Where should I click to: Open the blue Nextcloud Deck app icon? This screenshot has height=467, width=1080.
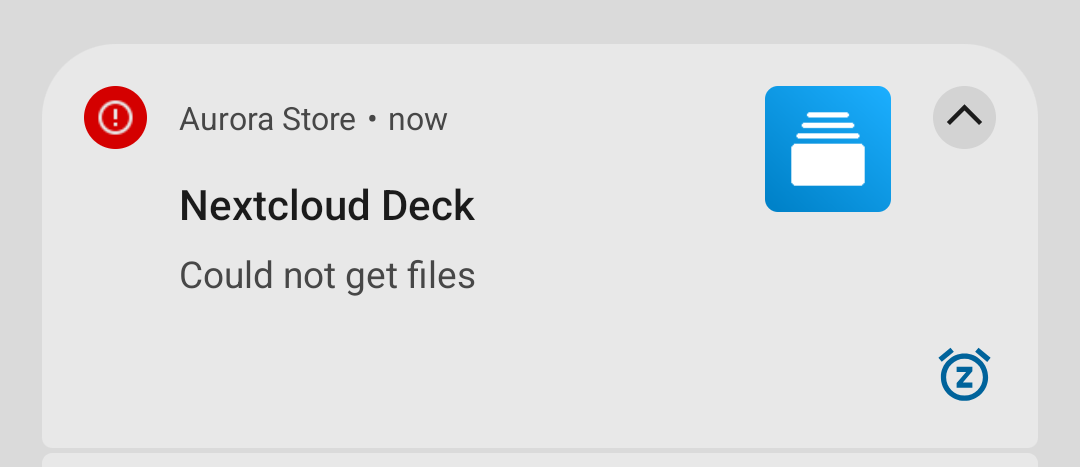[827, 149]
